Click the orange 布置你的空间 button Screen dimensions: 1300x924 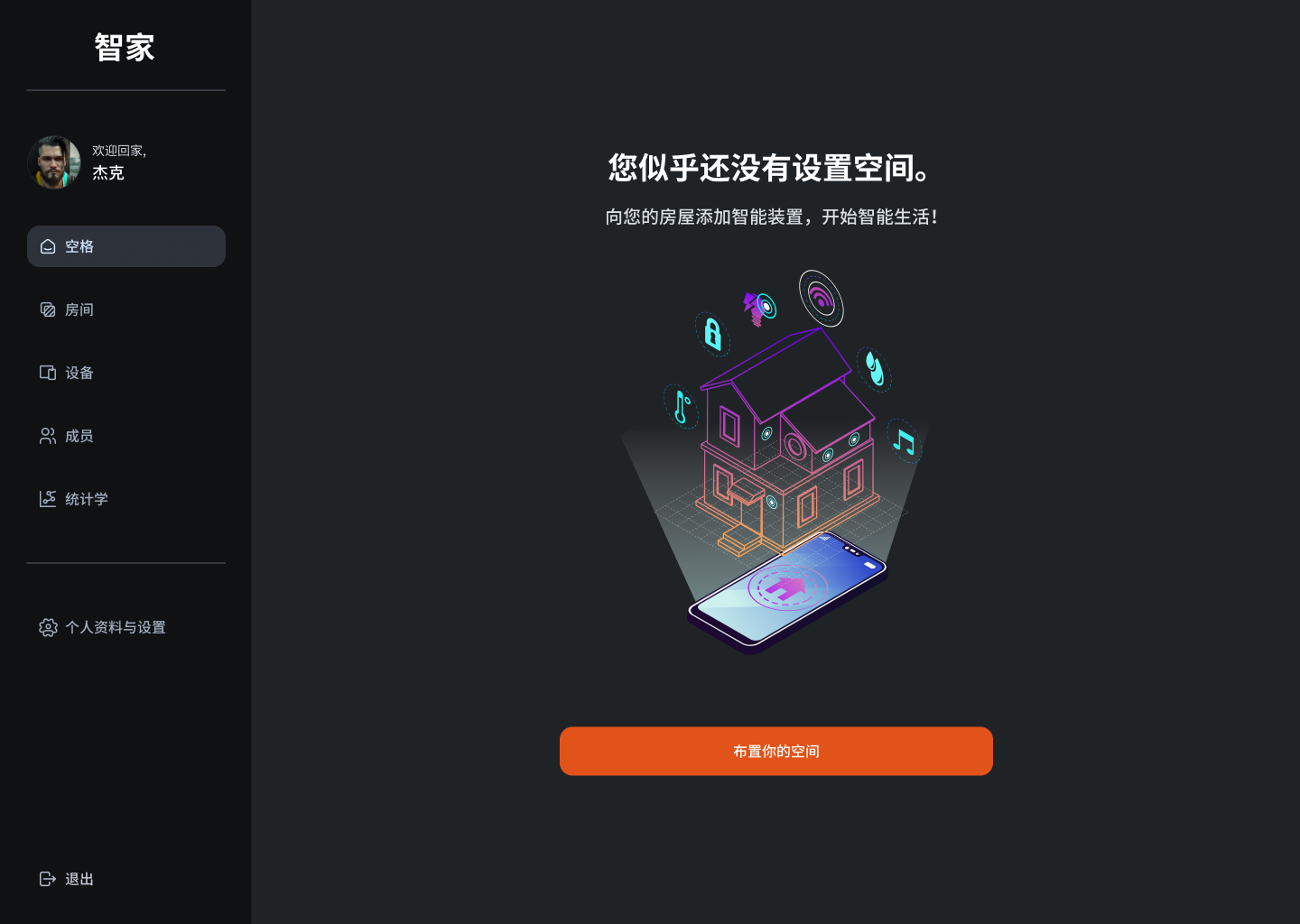pyautogui.click(x=776, y=751)
